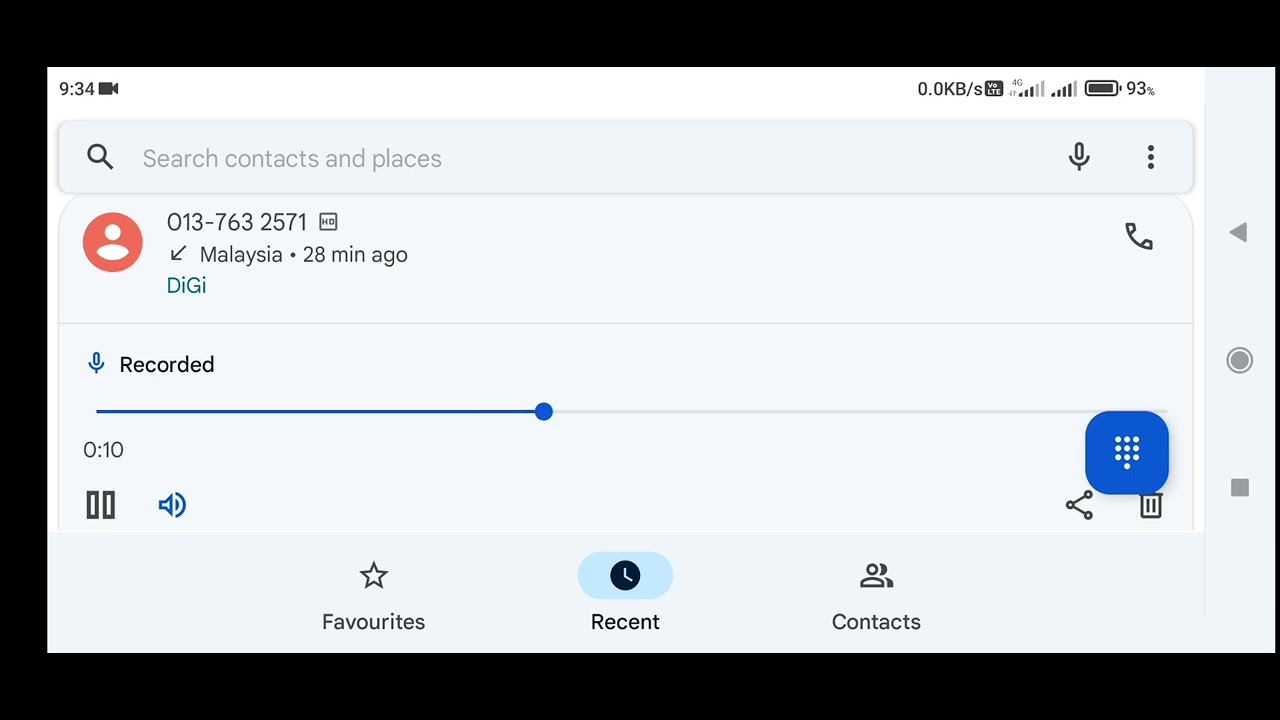This screenshot has height=720, width=1280.
Task: Open the dial pad floating button
Action: coord(1126,452)
